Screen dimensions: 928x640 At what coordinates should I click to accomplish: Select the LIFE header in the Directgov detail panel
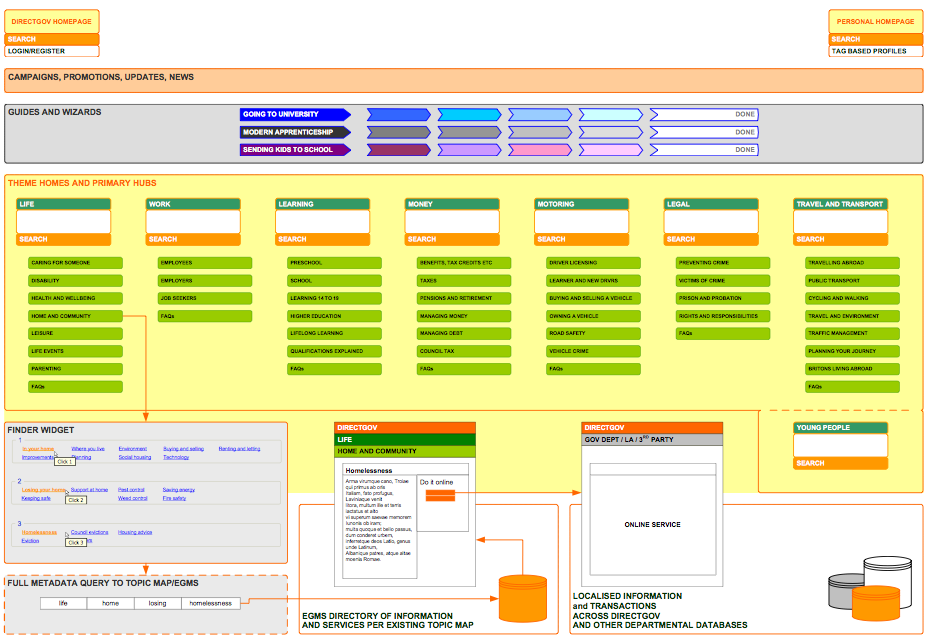click(x=404, y=438)
